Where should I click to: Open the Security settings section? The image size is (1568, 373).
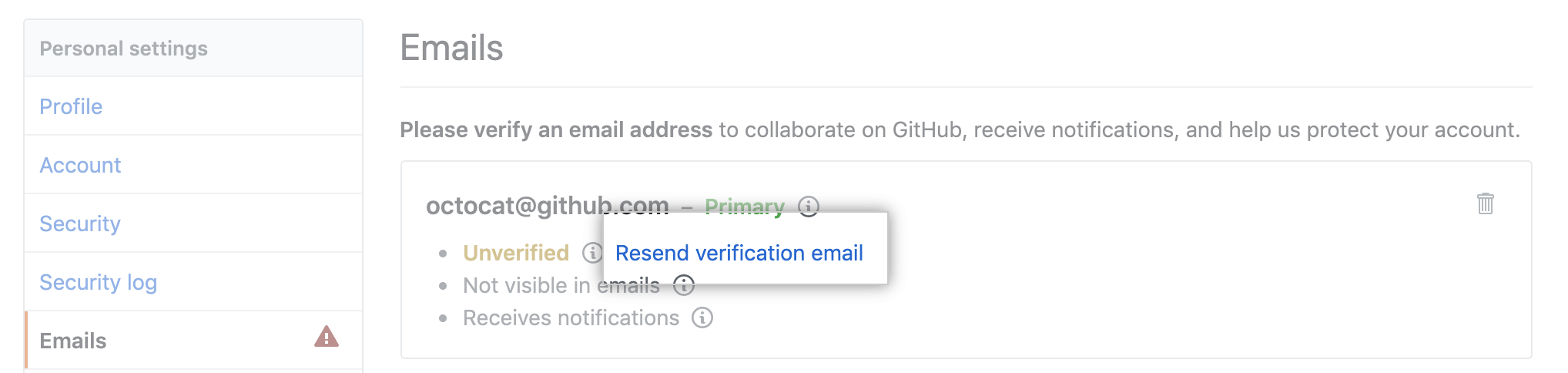tap(80, 223)
